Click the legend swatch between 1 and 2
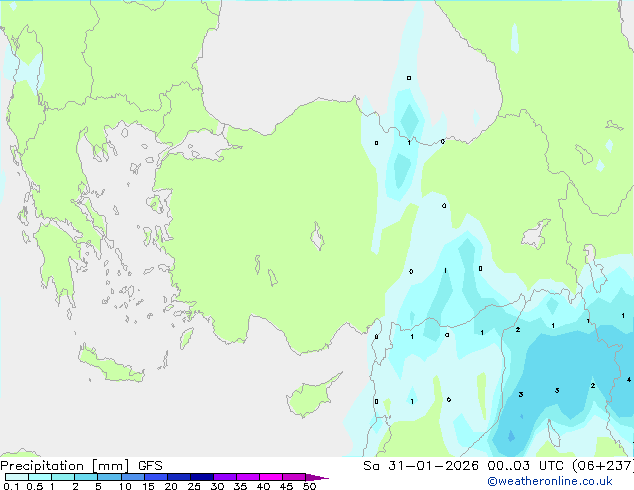Viewport: 634px width, 490px height. (x=63, y=477)
